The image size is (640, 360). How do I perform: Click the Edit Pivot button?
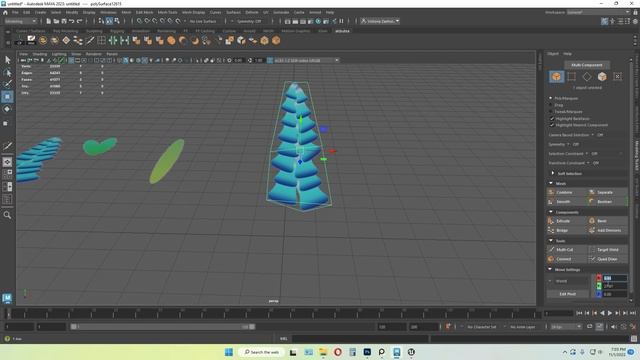click(568, 294)
